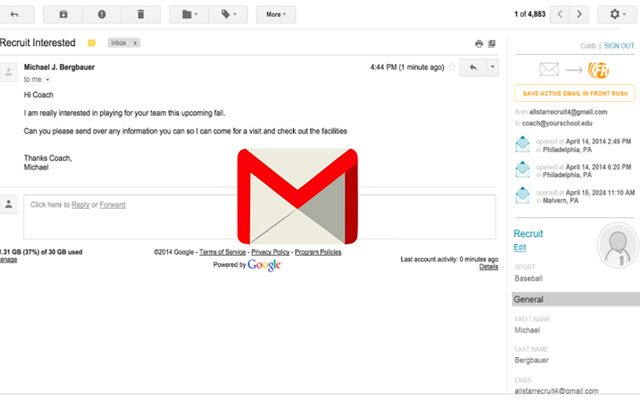Image resolution: width=640 pixels, height=400 pixels.
Task: Show details next to 'to me'
Action: [x=47, y=80]
